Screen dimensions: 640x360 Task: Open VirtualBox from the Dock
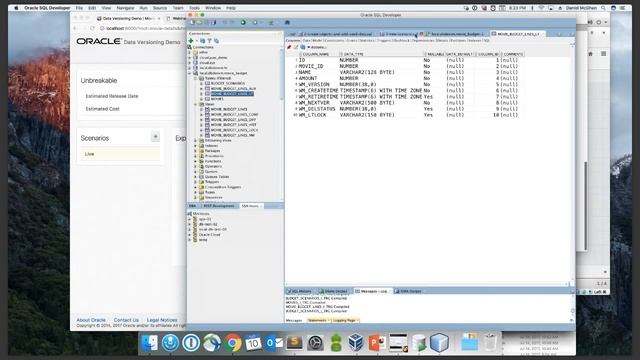(x=356, y=342)
